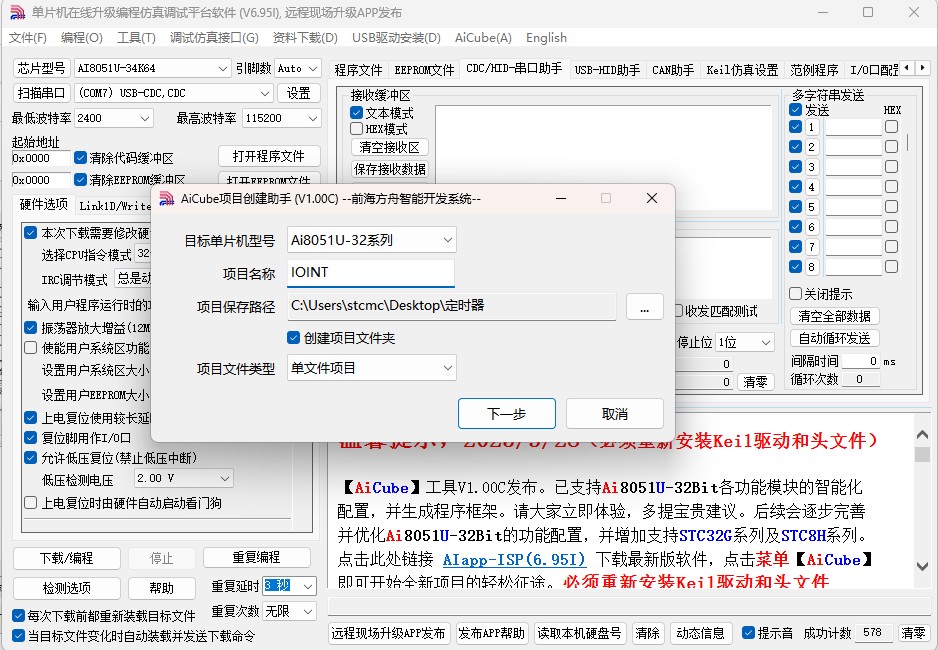
Task: Toggle 创建项目文件夹 checkbox
Action: click(293, 338)
